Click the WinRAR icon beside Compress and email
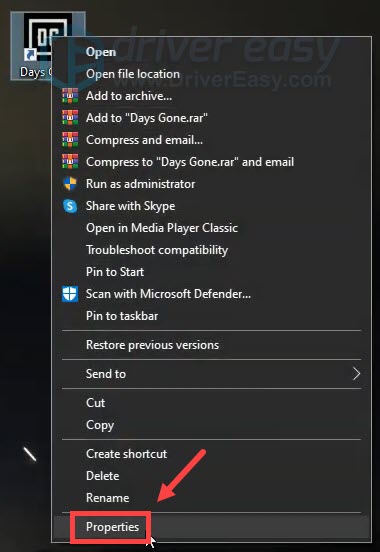Viewport: 380px width, 552px height. pyautogui.click(x=70, y=140)
